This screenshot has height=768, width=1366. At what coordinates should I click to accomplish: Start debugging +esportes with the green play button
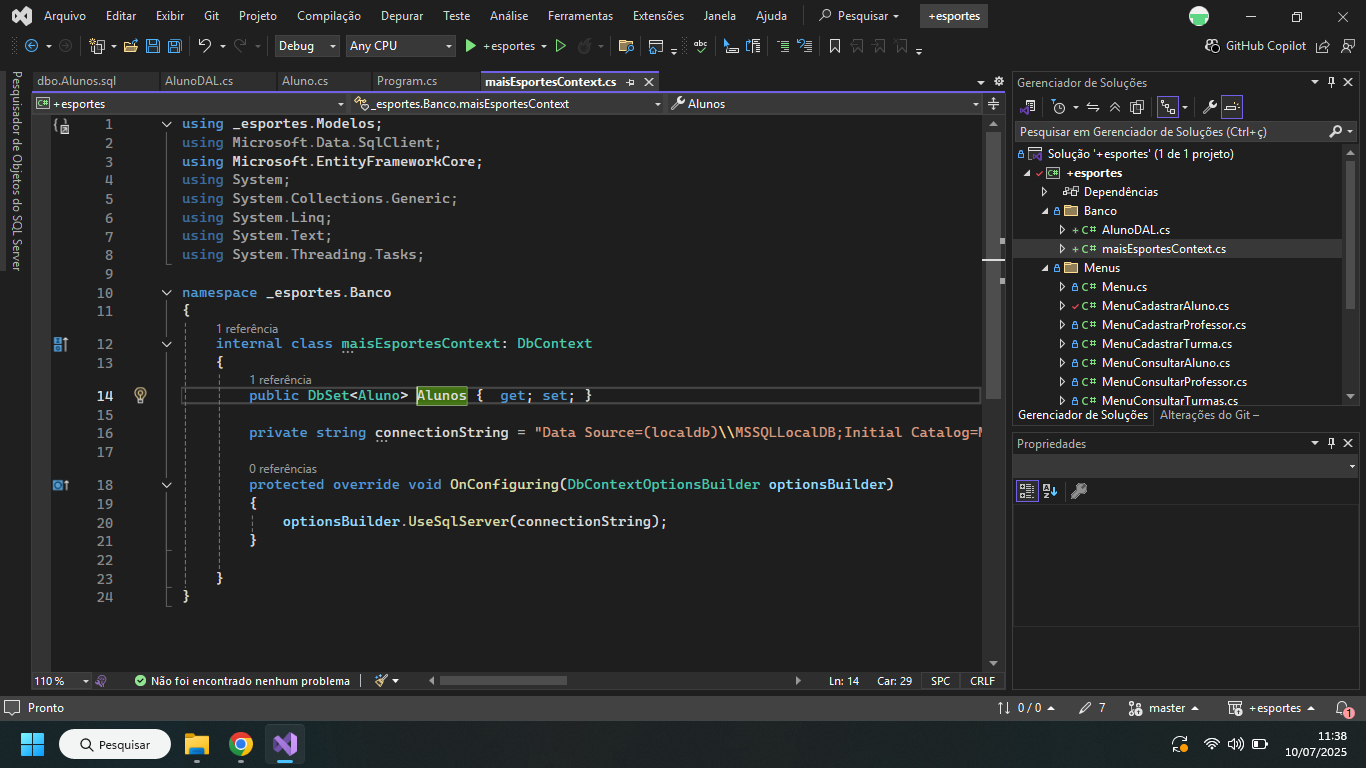point(471,46)
